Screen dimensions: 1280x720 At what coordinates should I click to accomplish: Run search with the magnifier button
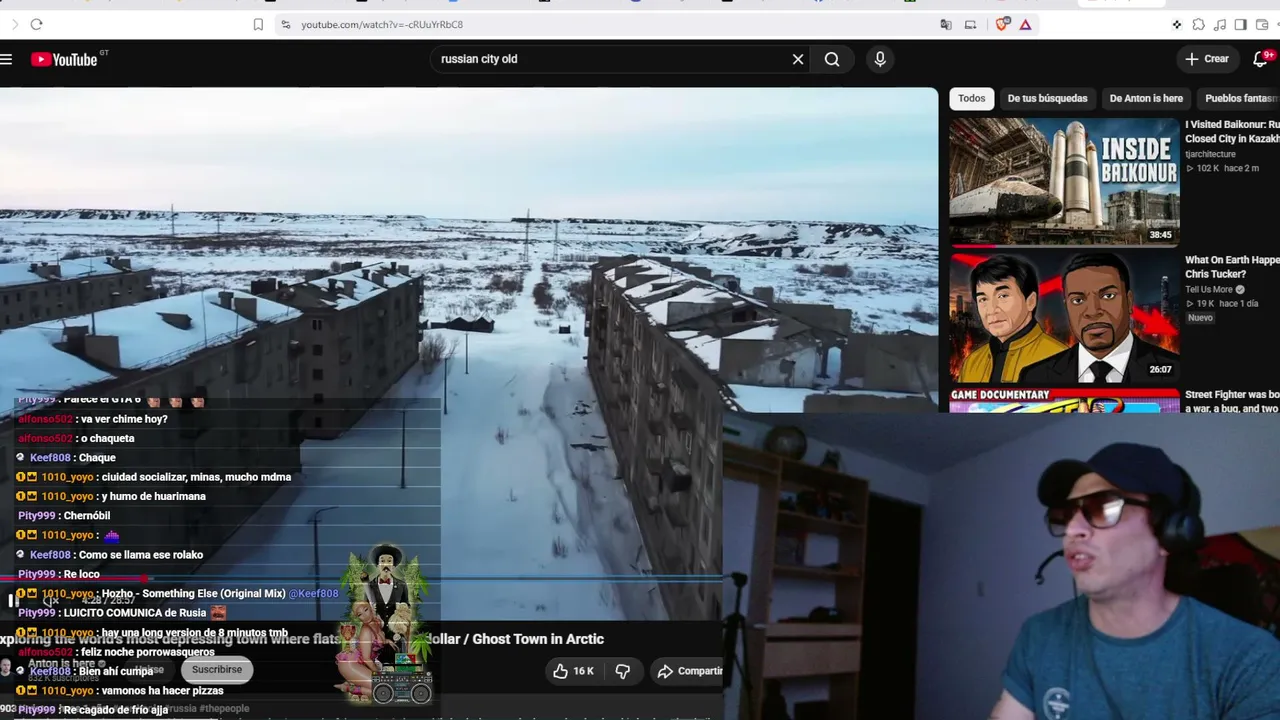[x=832, y=59]
